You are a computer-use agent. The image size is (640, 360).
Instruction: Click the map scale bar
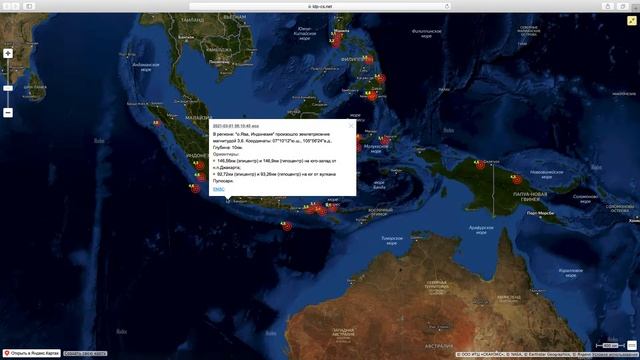(x=610, y=346)
